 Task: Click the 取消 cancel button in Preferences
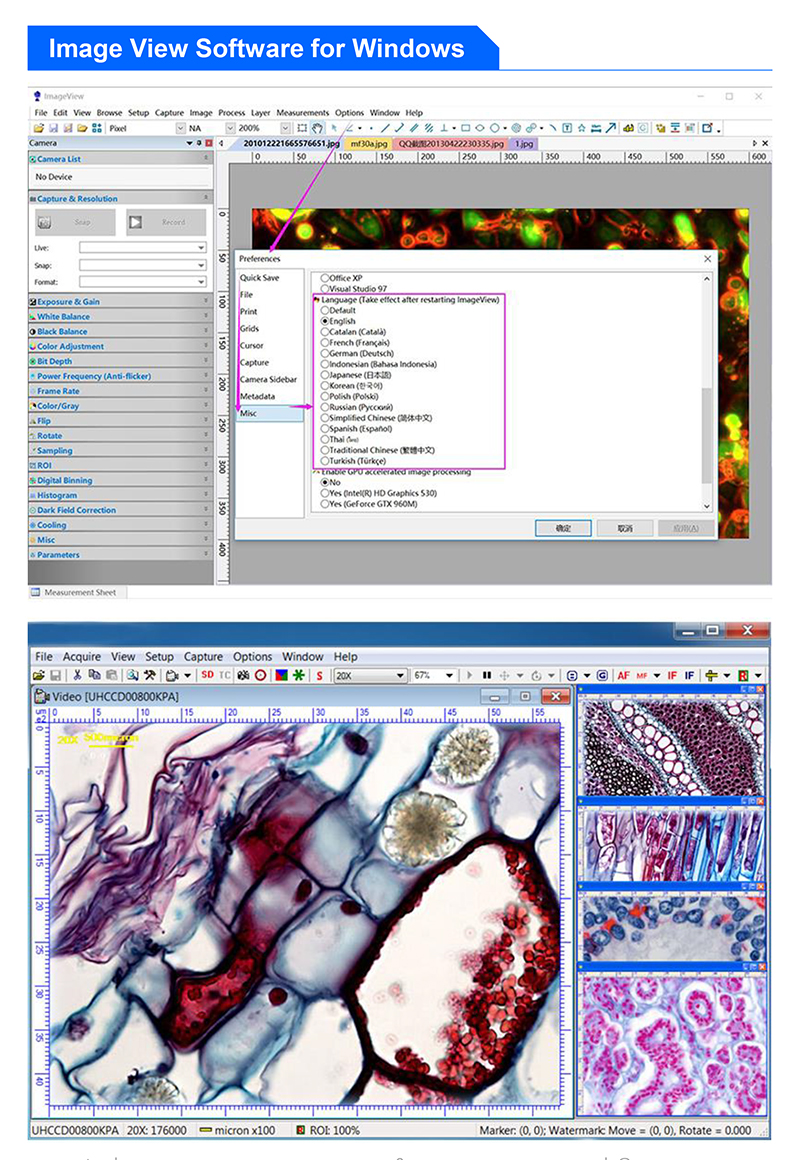pos(624,527)
